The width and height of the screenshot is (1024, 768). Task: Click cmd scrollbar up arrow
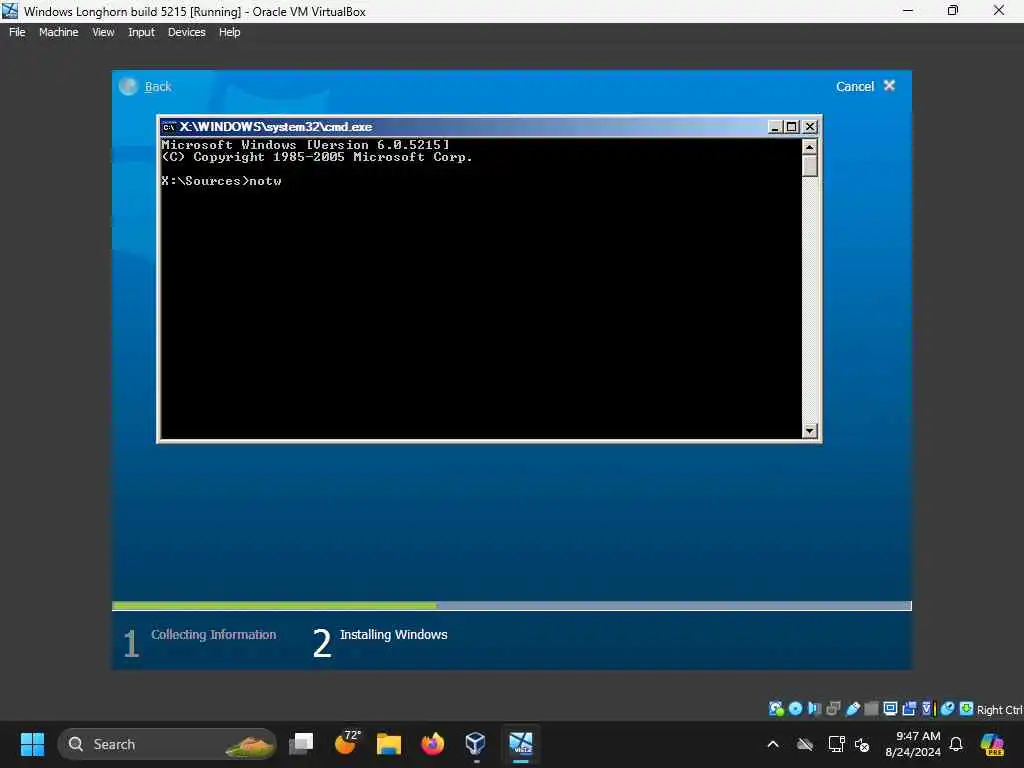coord(810,146)
